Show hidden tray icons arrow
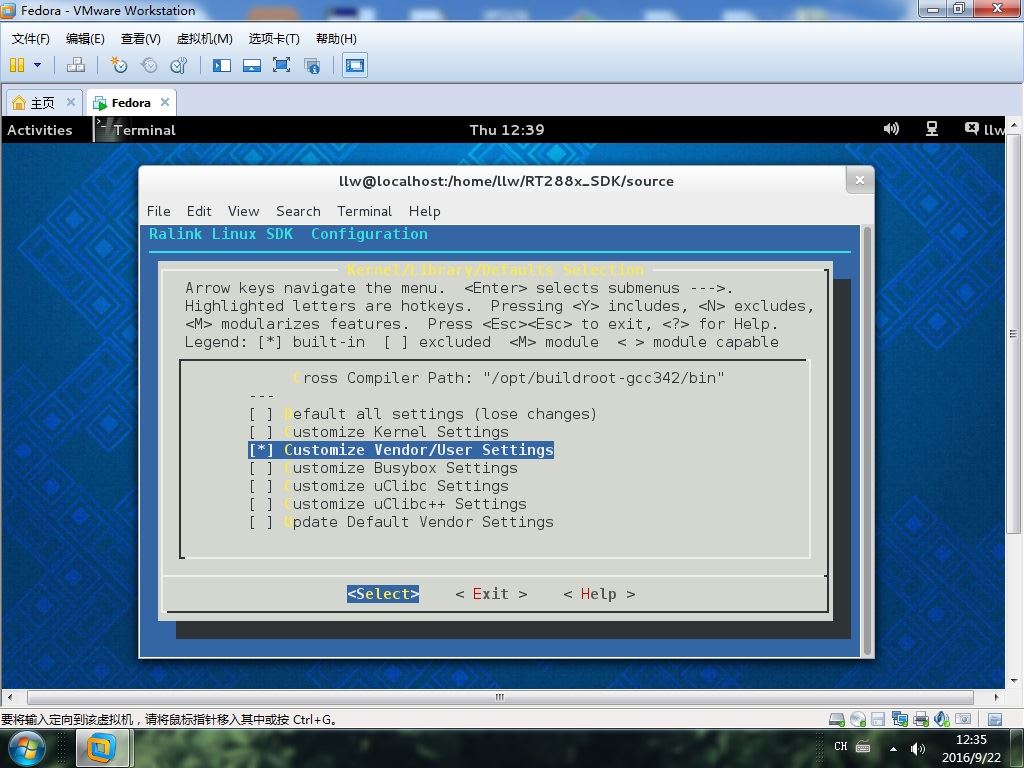1024x768 pixels. click(x=893, y=748)
